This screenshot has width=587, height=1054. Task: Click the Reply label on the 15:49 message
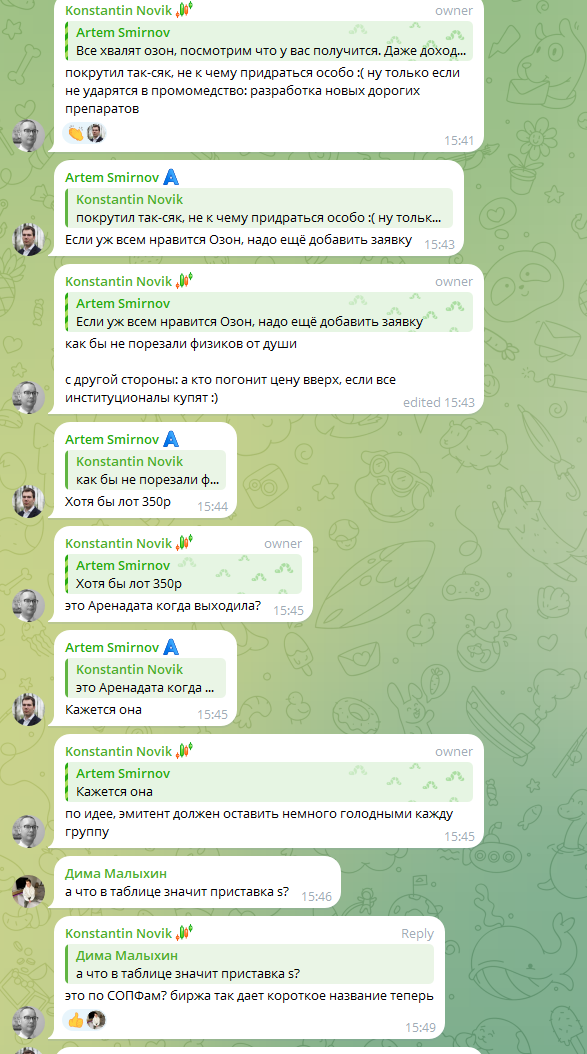pyautogui.click(x=417, y=934)
